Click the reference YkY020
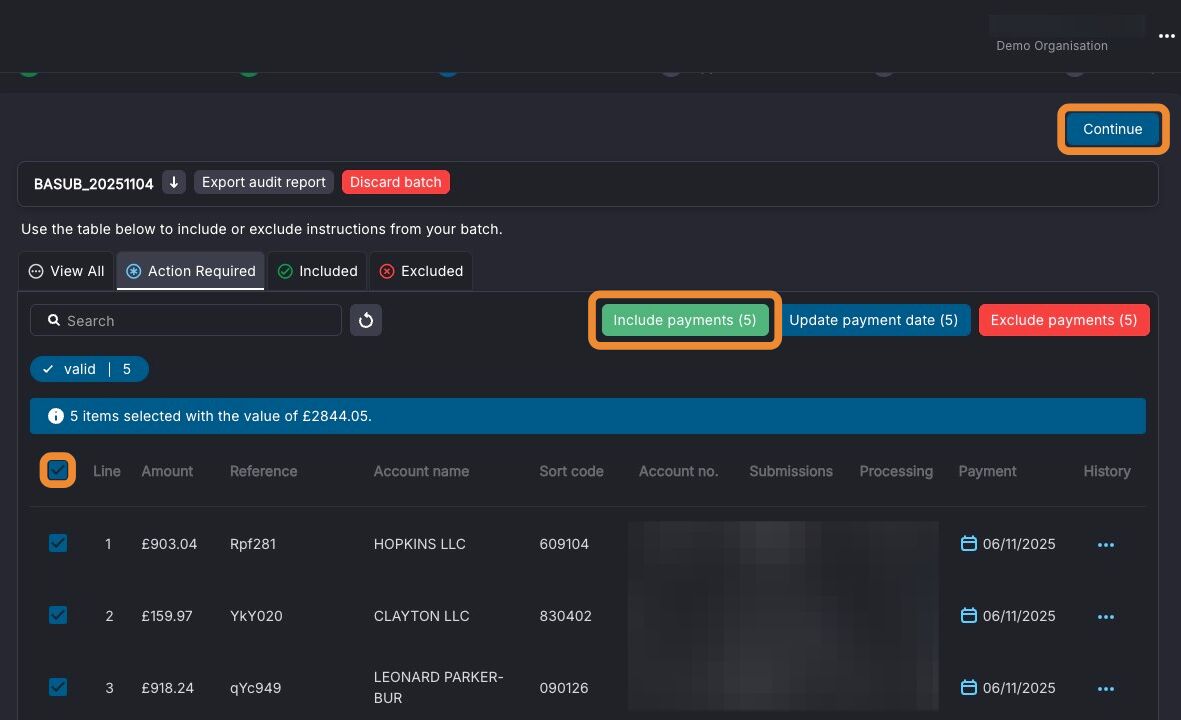The width and height of the screenshot is (1181, 720). pyautogui.click(x=256, y=616)
